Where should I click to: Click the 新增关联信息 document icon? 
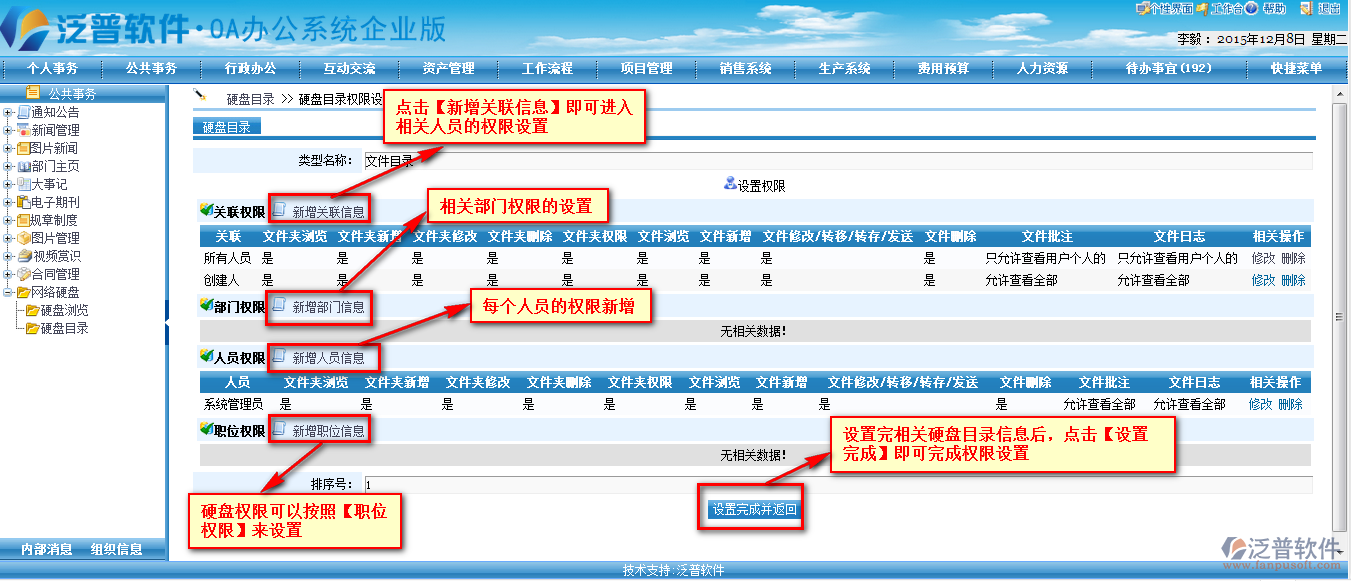tap(280, 211)
